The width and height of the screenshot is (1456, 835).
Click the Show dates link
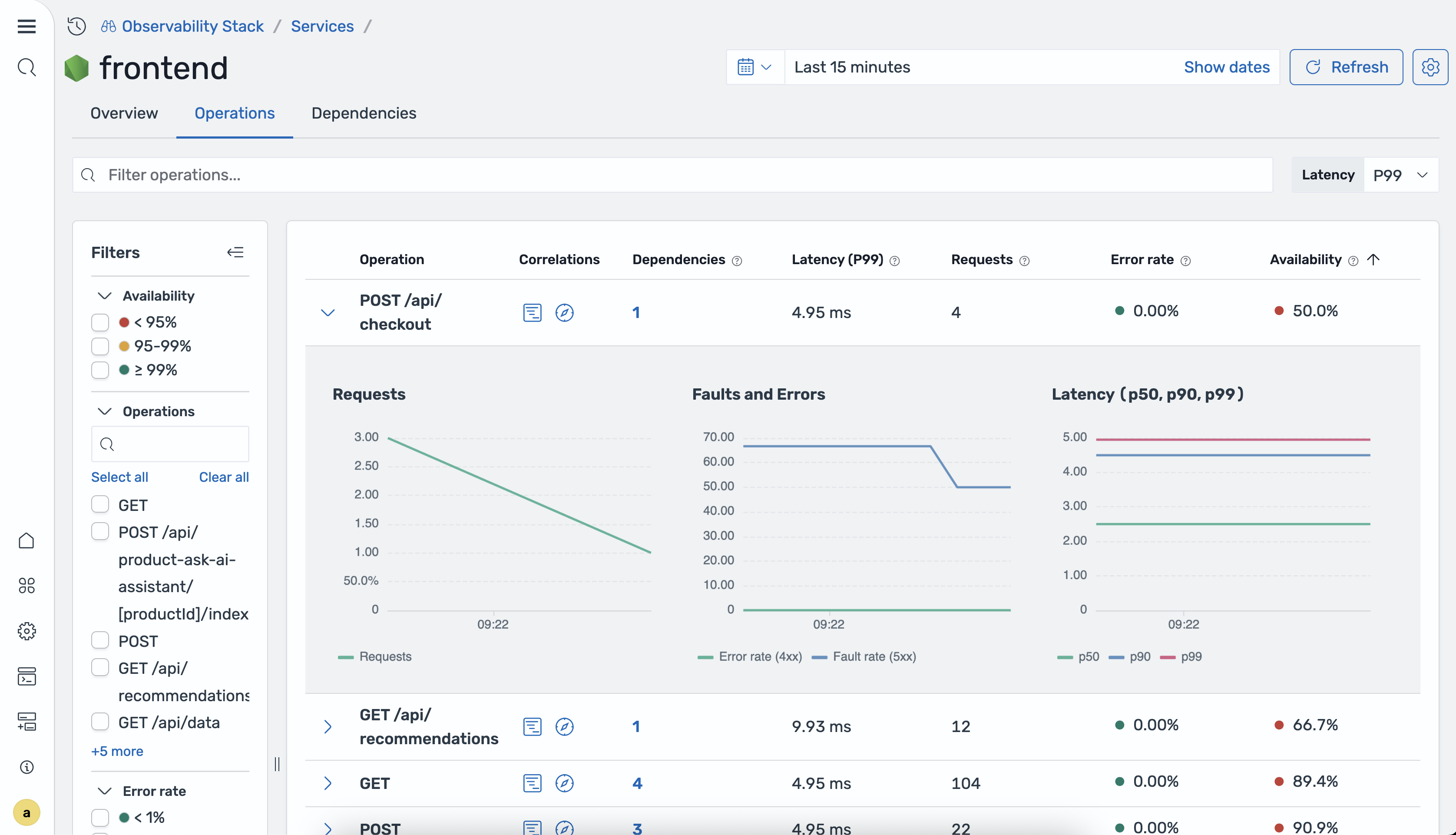coord(1226,67)
